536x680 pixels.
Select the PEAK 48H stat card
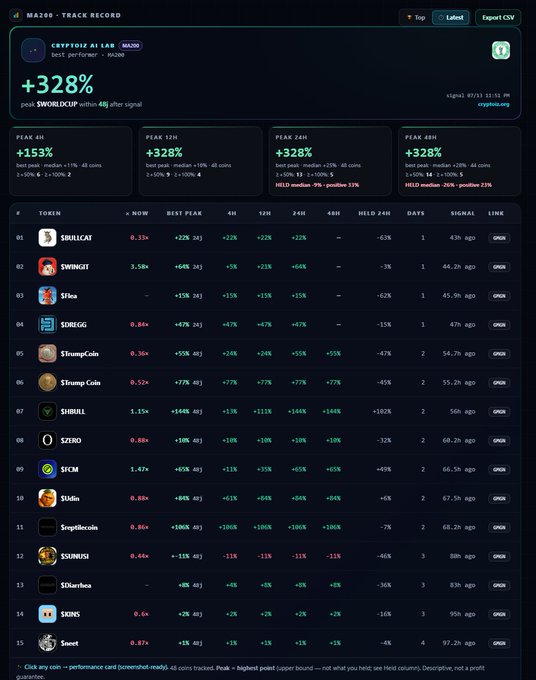(x=460, y=161)
